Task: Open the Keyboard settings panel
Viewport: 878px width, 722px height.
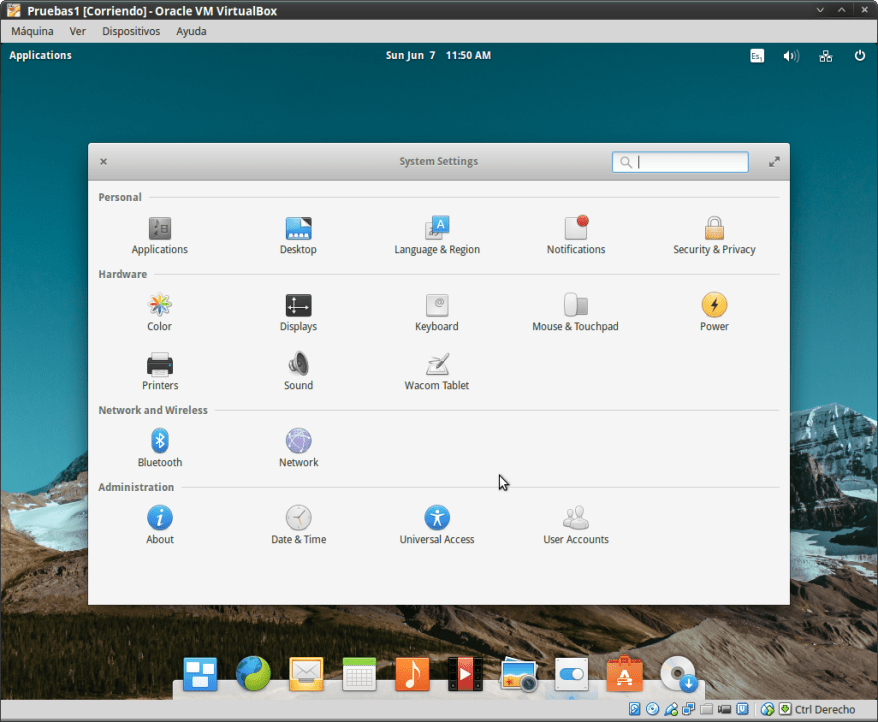Action: pyautogui.click(x=437, y=311)
